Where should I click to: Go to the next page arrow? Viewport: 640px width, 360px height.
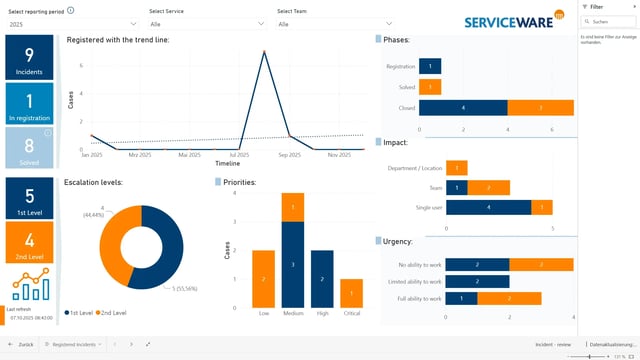point(131,344)
